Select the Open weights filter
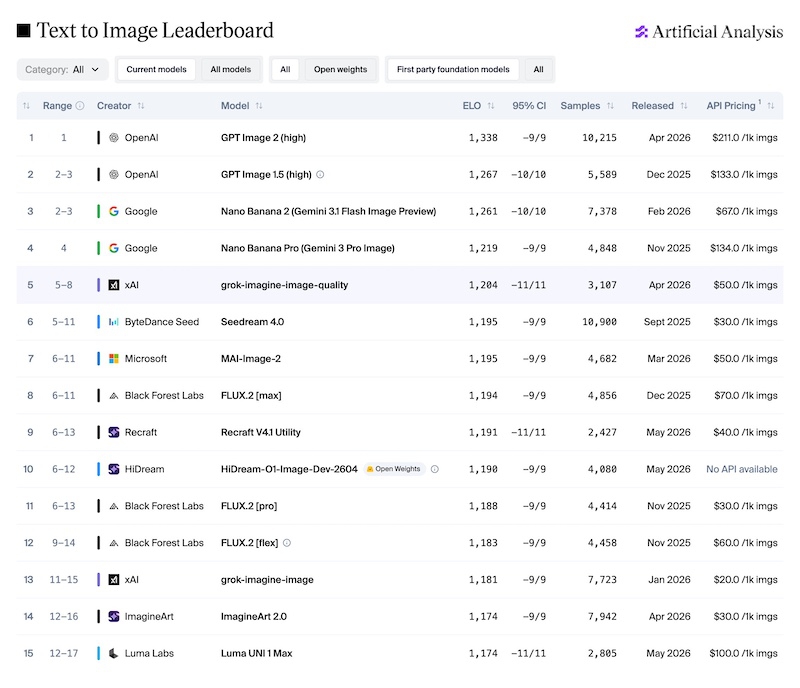800x688 pixels. [340, 69]
